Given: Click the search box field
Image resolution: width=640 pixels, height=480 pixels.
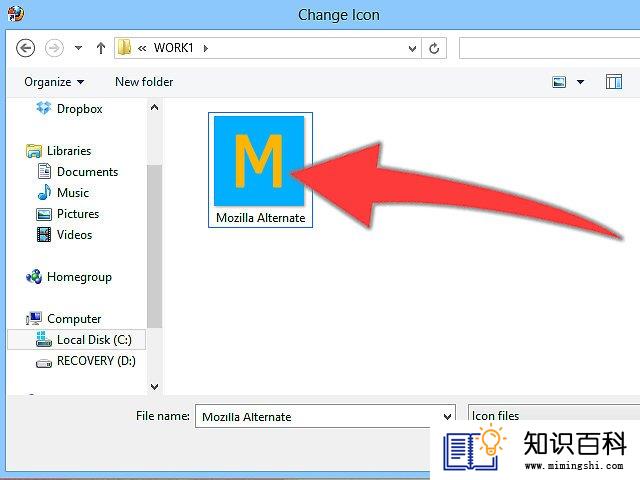Looking at the screenshot, I should point(549,48).
